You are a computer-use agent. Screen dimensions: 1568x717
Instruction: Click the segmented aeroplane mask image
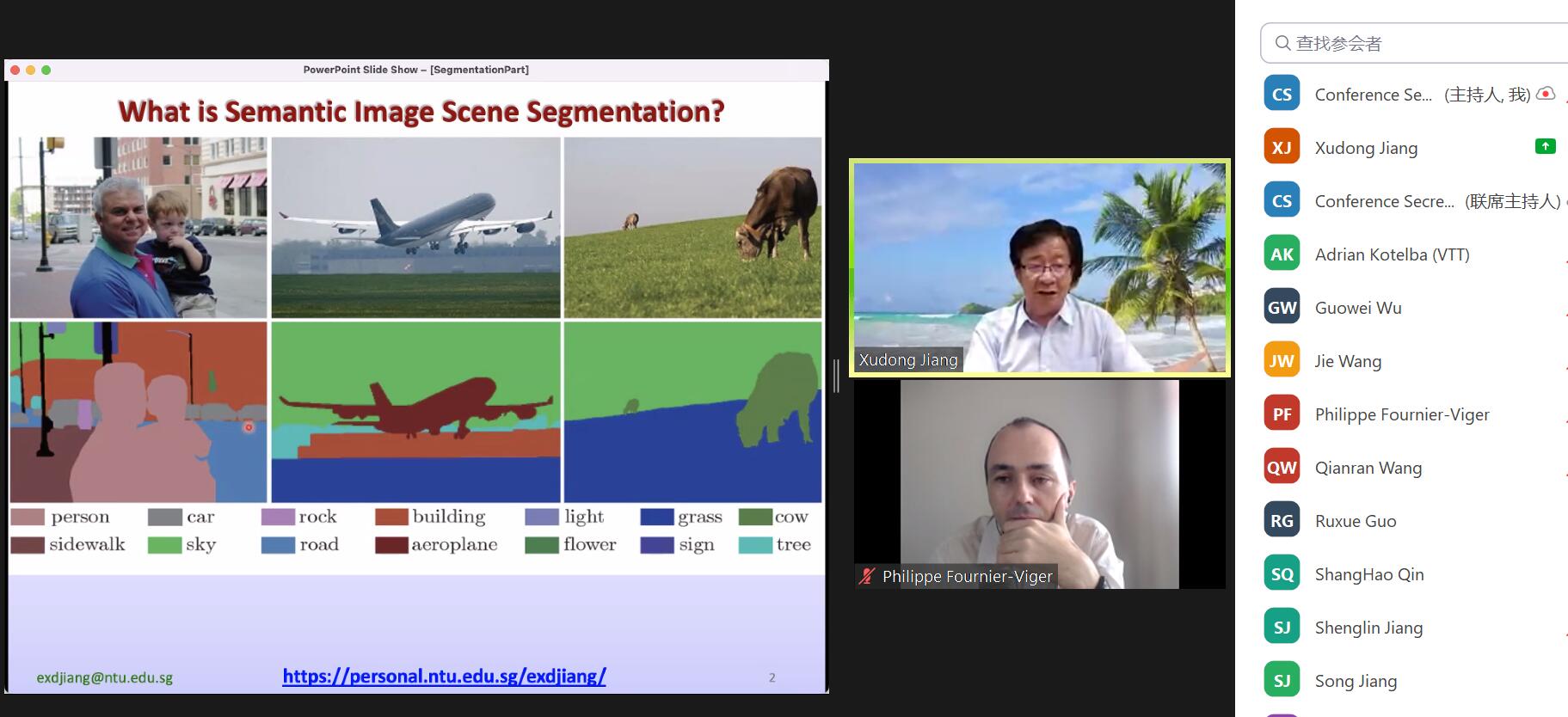tap(415, 412)
